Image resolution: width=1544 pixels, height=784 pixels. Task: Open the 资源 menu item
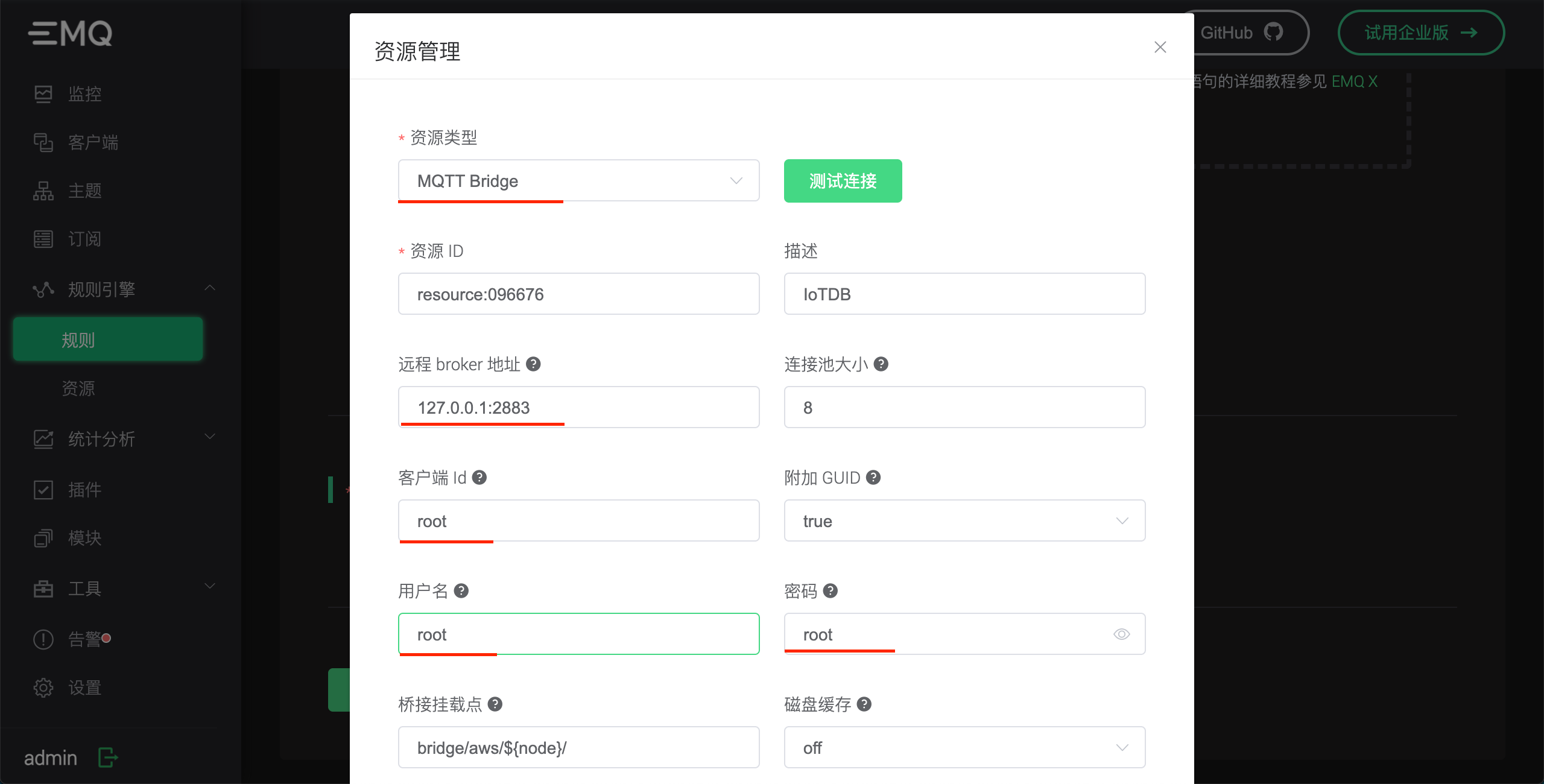point(77,388)
